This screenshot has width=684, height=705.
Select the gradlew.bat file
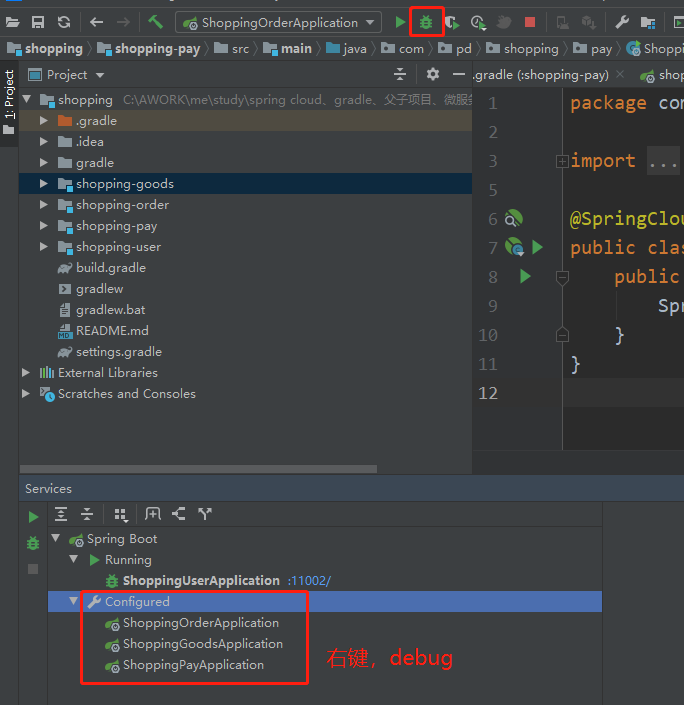click(x=110, y=310)
